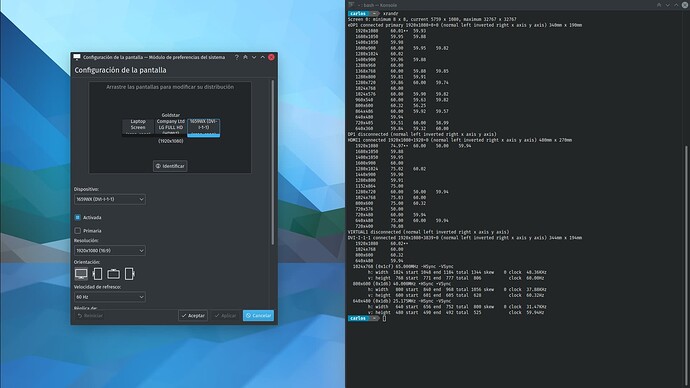The image size is (690, 388).
Task: Click the pin keep-above icon in dialog title bar
Action: [246, 57]
